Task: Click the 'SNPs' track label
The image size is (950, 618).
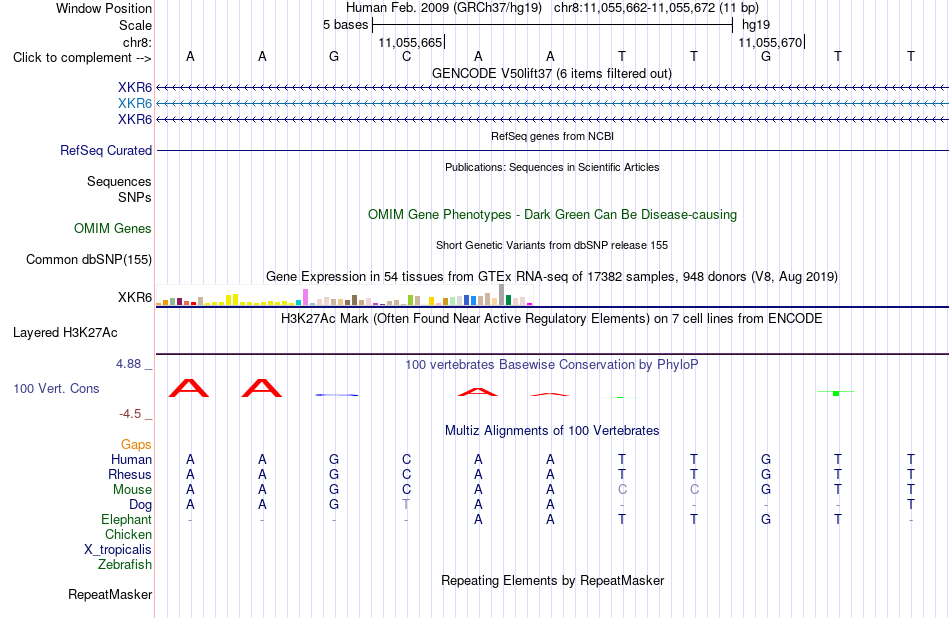Action: click(135, 198)
